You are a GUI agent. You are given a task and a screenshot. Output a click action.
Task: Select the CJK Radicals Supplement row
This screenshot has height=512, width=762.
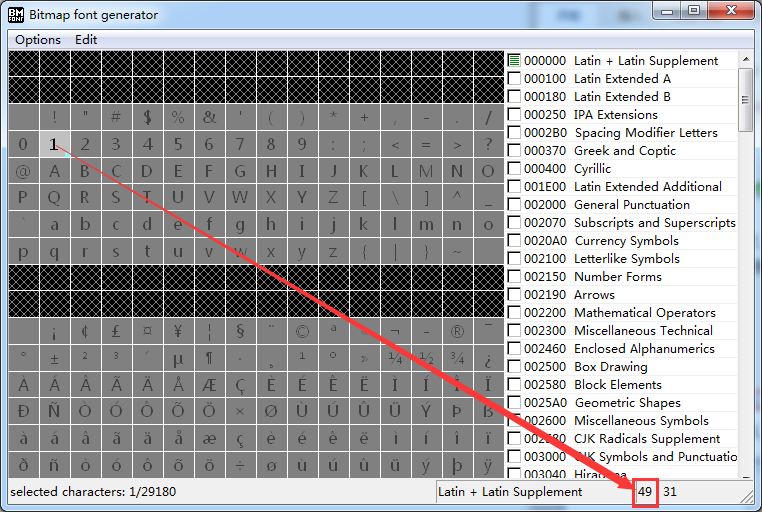622,438
